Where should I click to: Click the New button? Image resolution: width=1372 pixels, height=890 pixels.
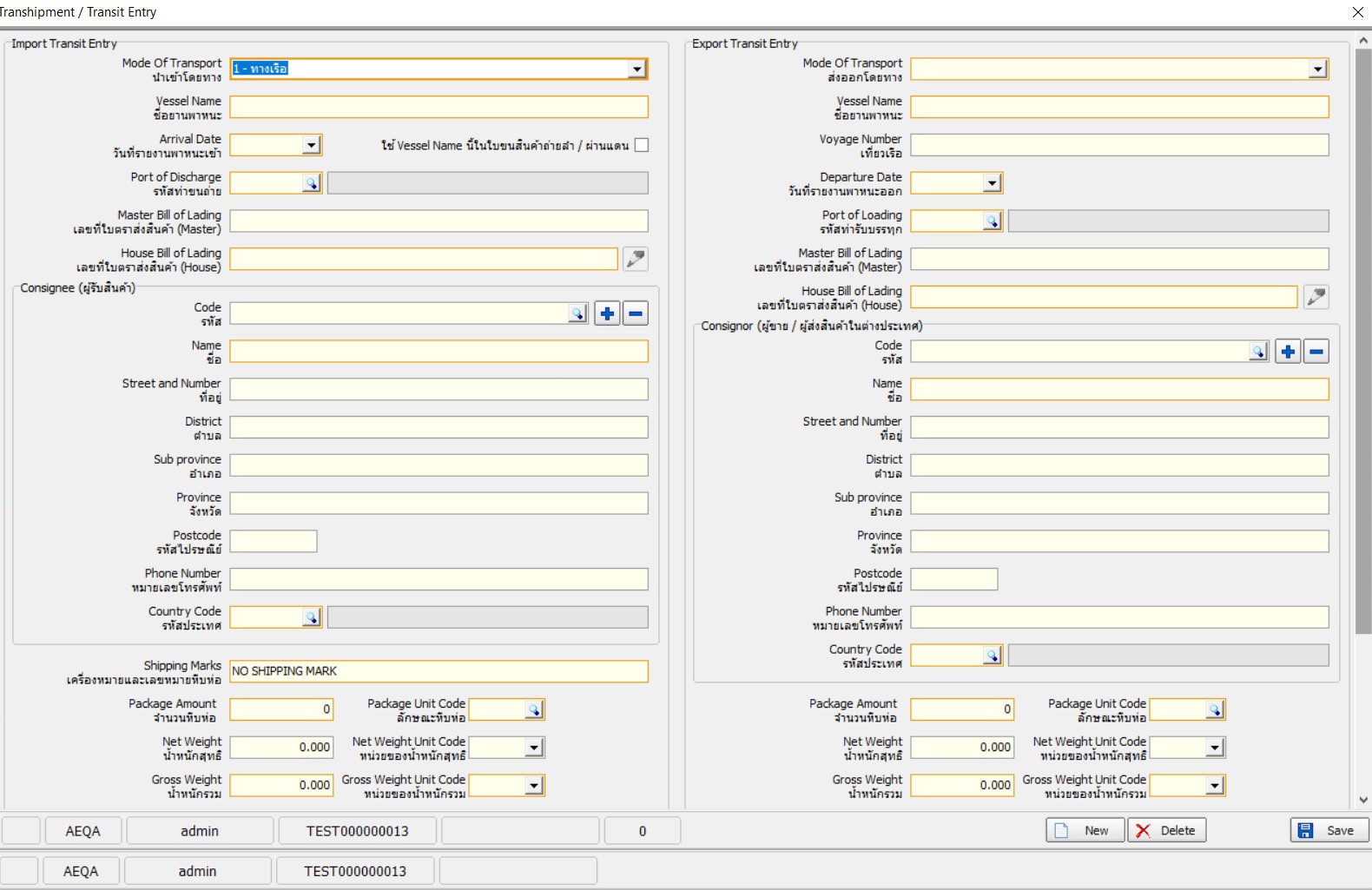(x=1085, y=831)
